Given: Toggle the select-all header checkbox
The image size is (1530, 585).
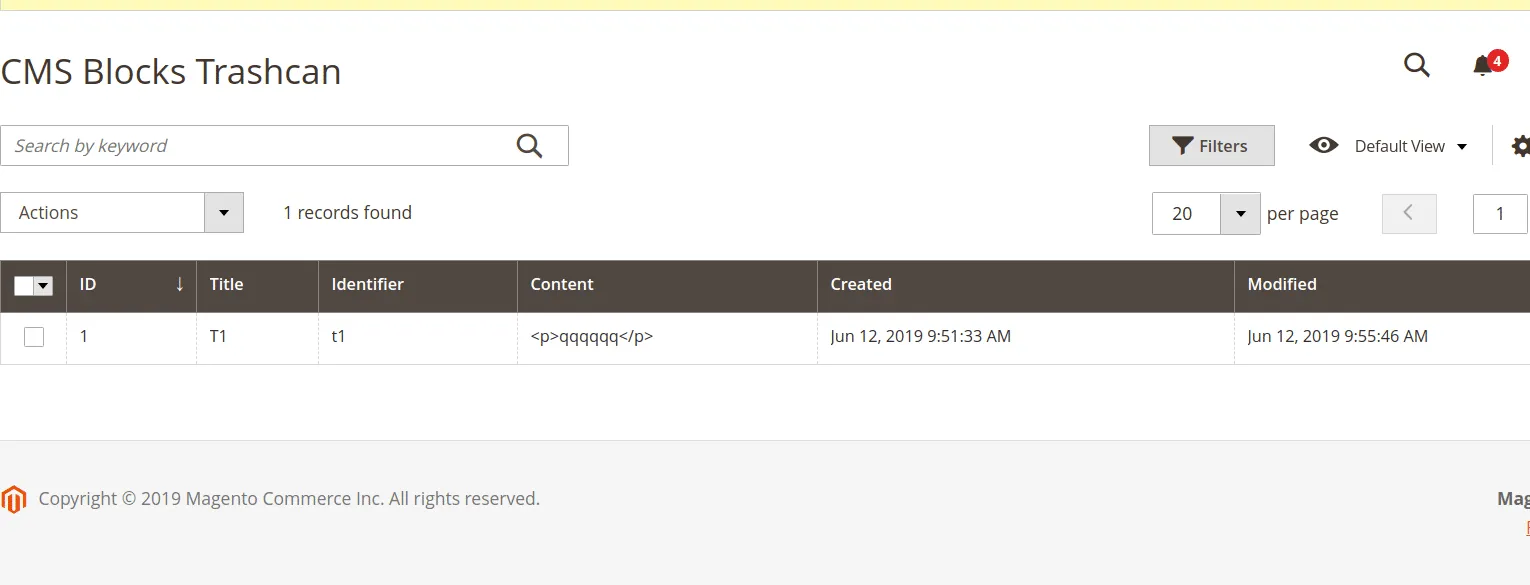Looking at the screenshot, I should click(24, 286).
